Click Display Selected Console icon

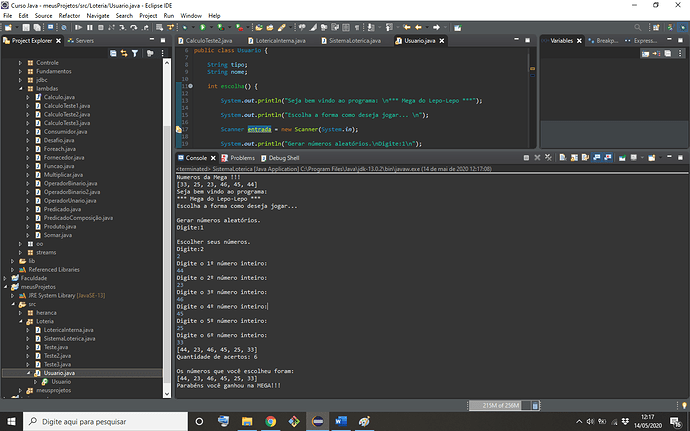(634, 158)
